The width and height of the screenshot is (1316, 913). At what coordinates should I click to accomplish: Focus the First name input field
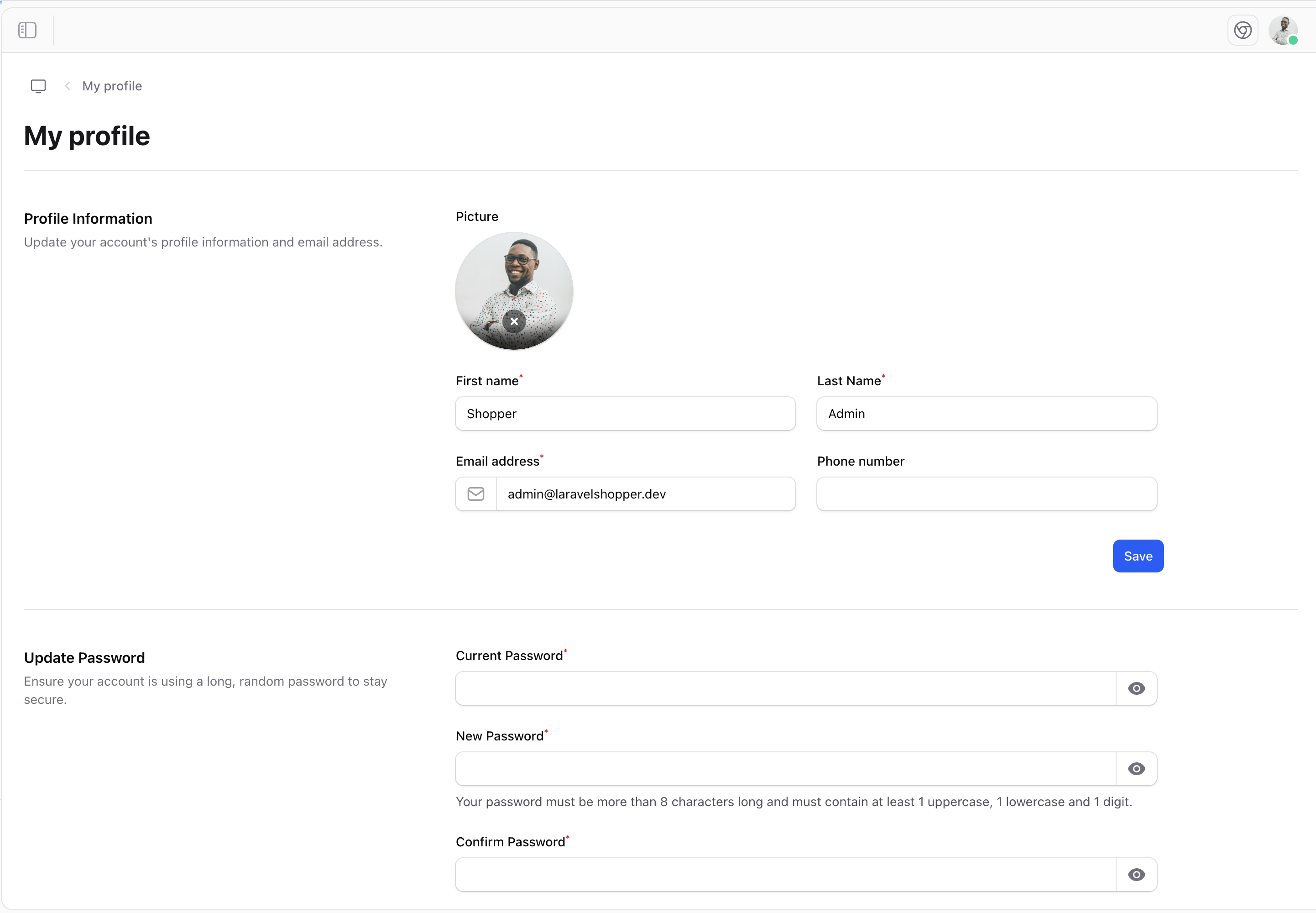coord(625,413)
